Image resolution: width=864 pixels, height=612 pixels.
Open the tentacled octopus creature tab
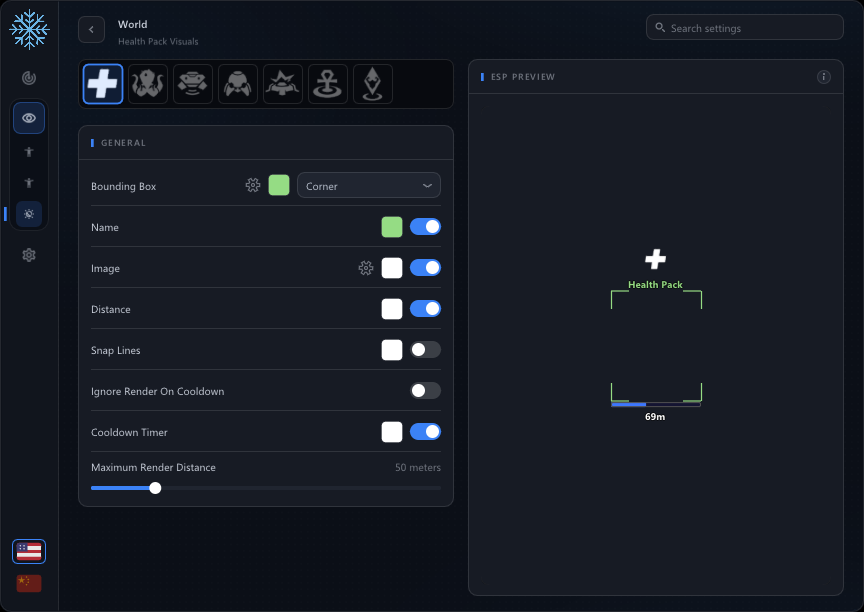pyautogui.click(x=148, y=84)
